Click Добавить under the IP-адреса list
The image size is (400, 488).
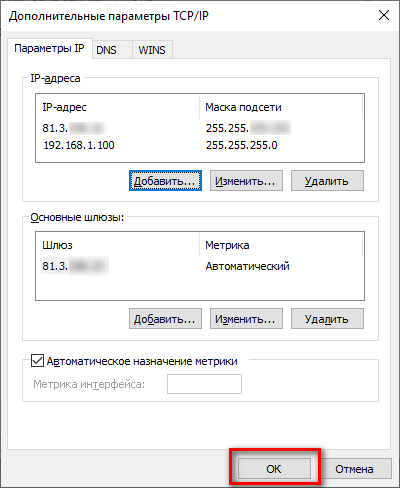[x=165, y=181]
